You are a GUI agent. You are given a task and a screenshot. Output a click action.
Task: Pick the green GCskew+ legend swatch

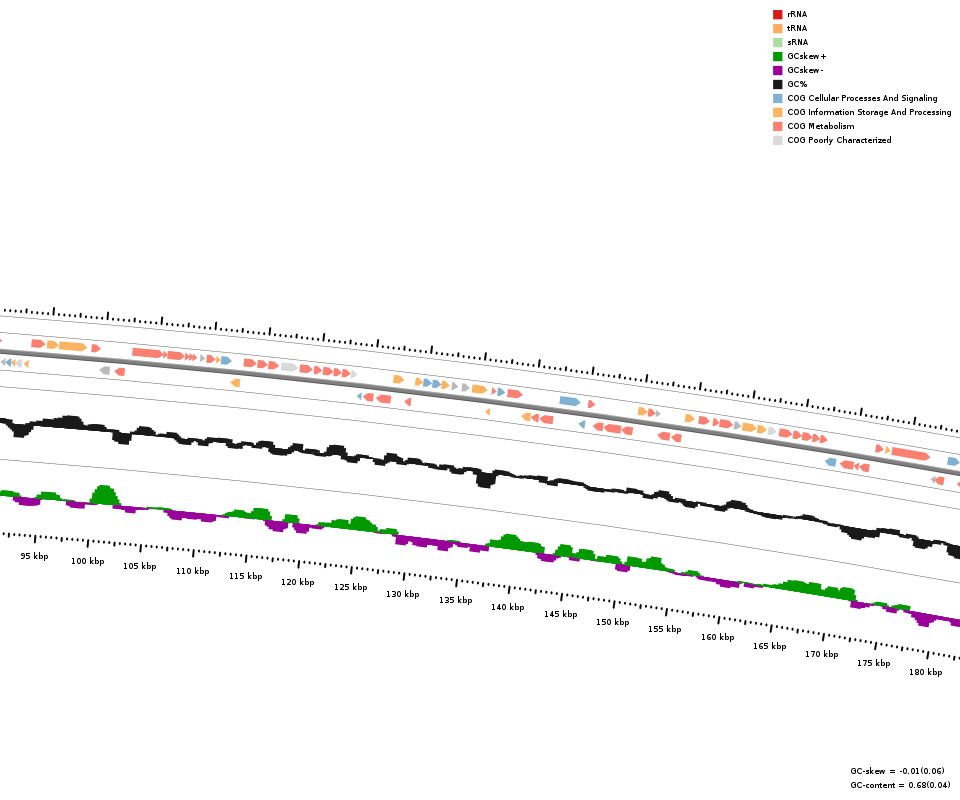click(777, 56)
